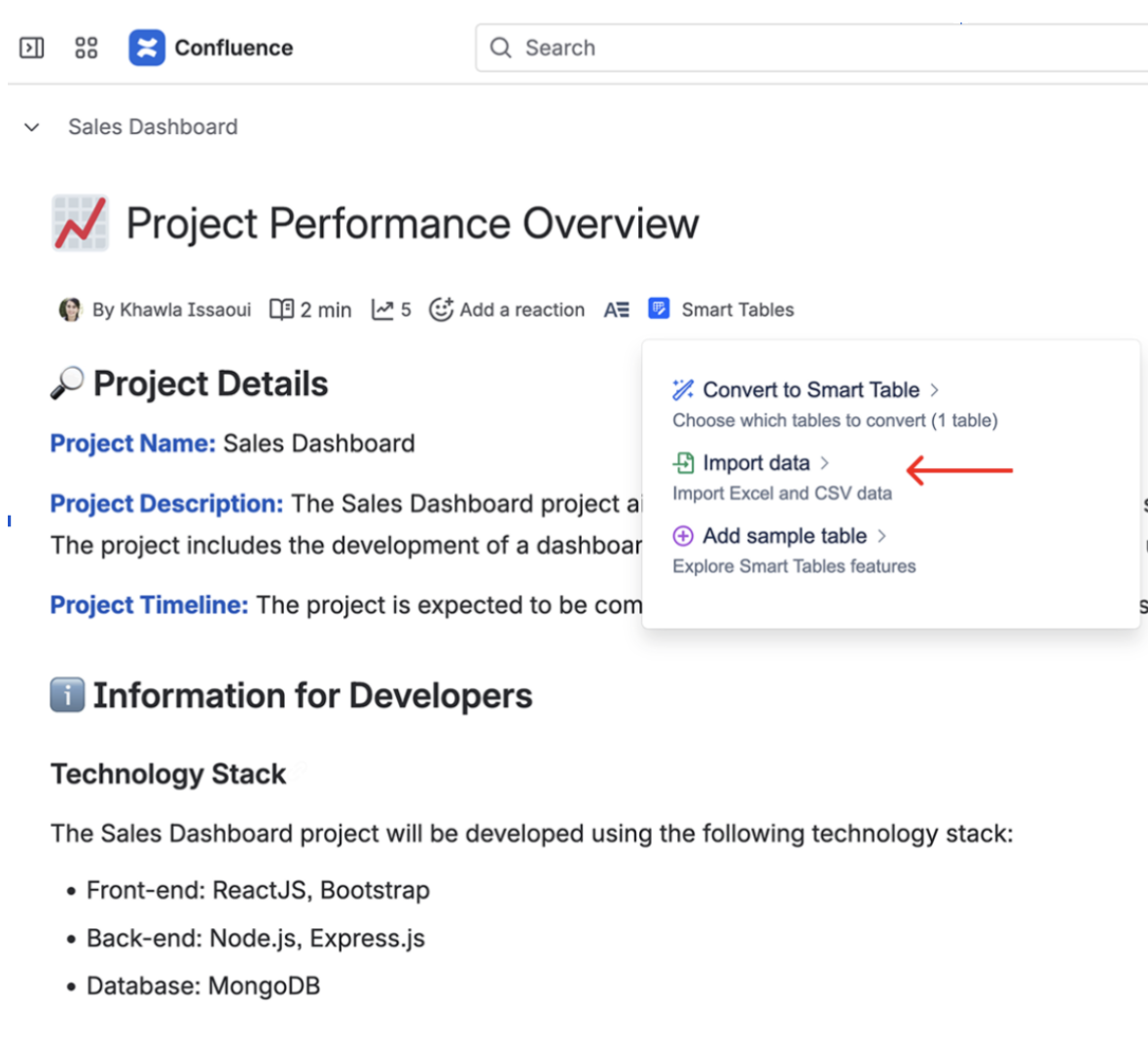This screenshot has width=1148, height=1039.
Task: Click the page emoji chart icon
Action: pos(81,223)
